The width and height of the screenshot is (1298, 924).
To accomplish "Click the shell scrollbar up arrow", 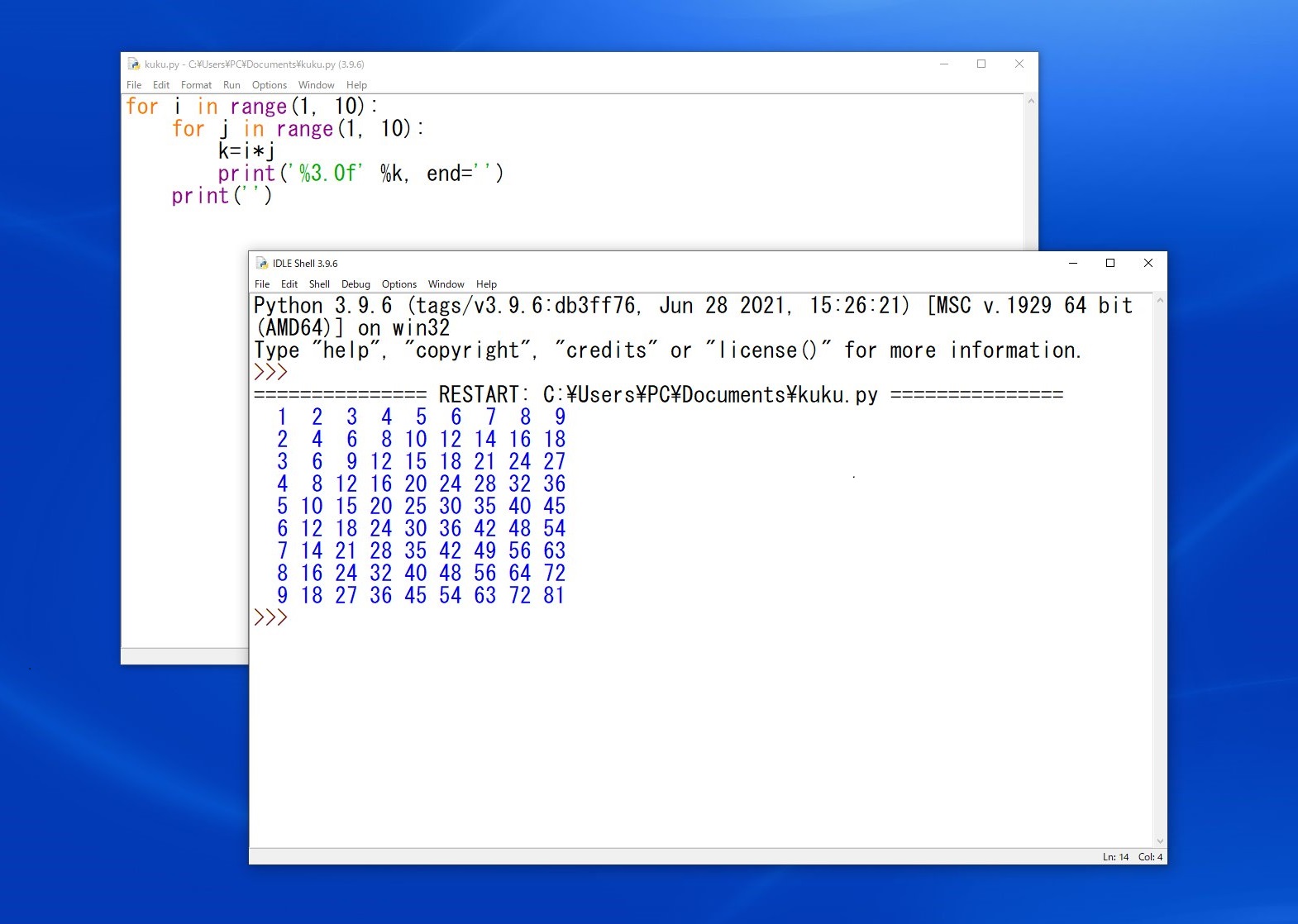I will point(1160,301).
